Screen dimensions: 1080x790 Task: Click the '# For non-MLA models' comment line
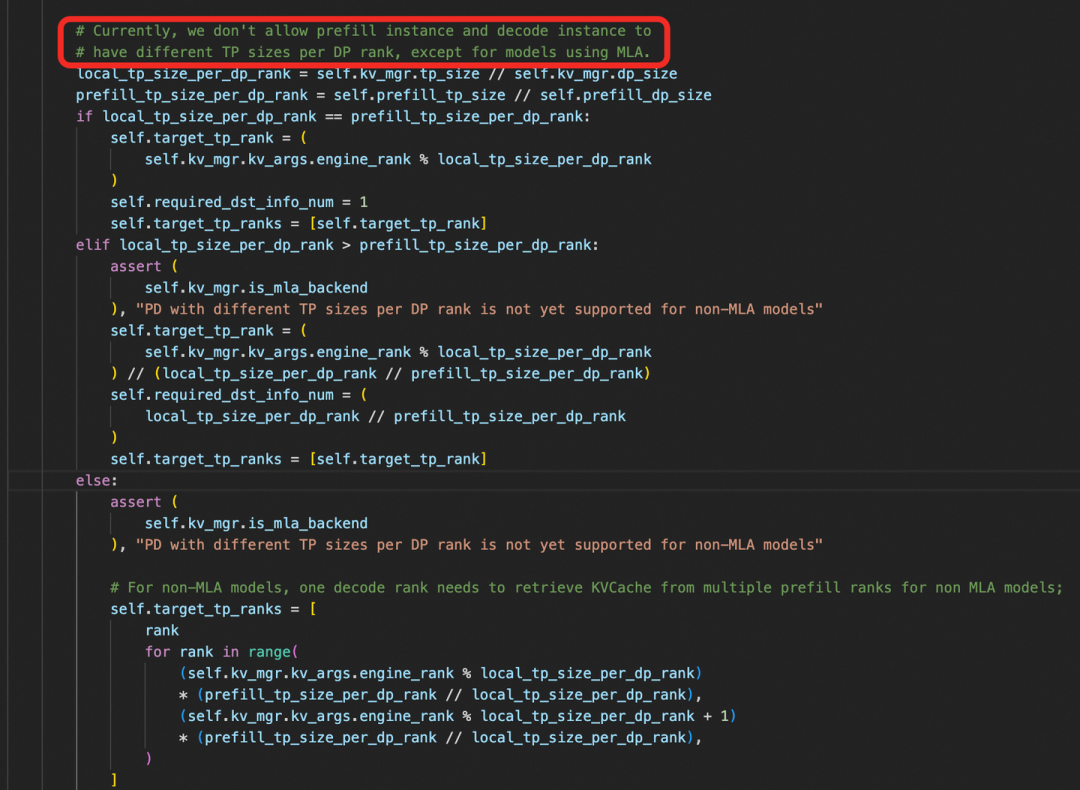coord(586,588)
